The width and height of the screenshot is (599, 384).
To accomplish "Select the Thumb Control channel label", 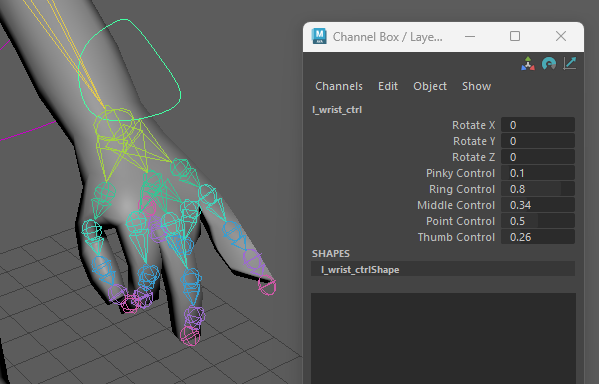I will point(456,238).
